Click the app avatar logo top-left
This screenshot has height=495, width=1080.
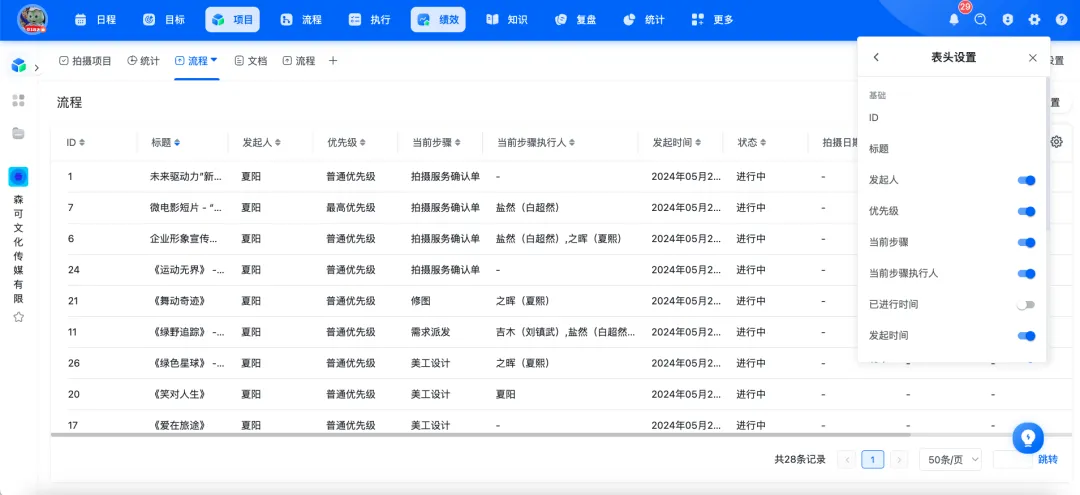tap(32, 19)
